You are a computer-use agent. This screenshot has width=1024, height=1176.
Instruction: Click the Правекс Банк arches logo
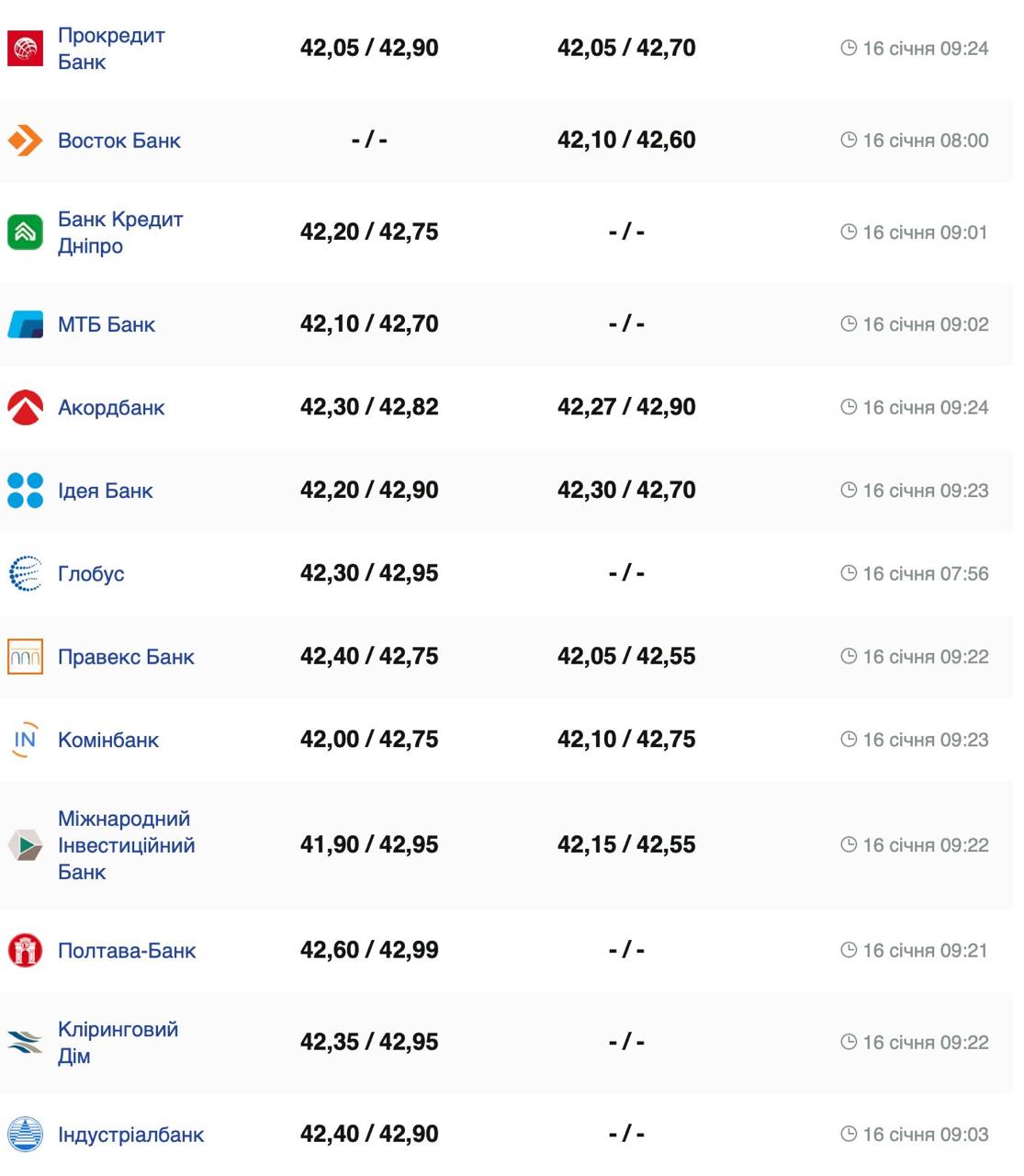click(x=25, y=657)
